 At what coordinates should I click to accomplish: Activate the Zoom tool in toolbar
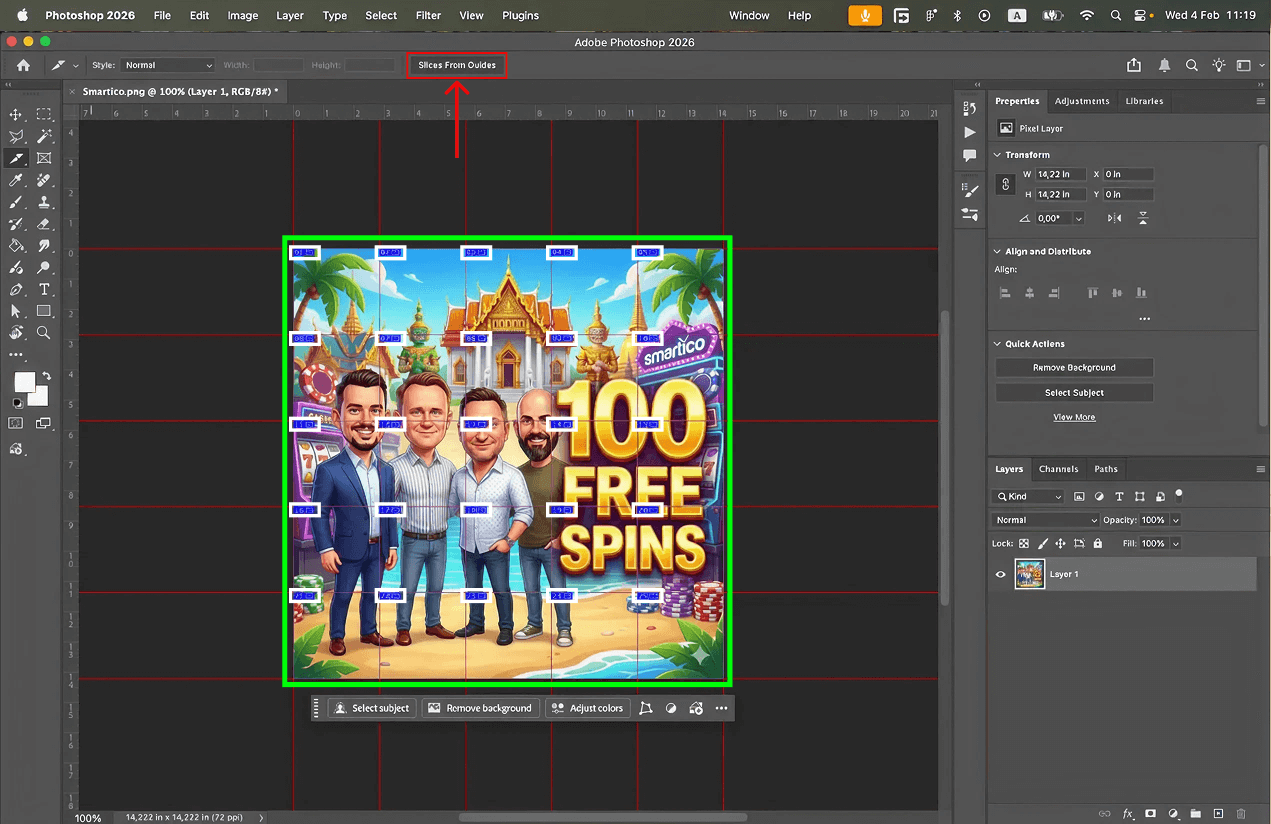click(44, 333)
